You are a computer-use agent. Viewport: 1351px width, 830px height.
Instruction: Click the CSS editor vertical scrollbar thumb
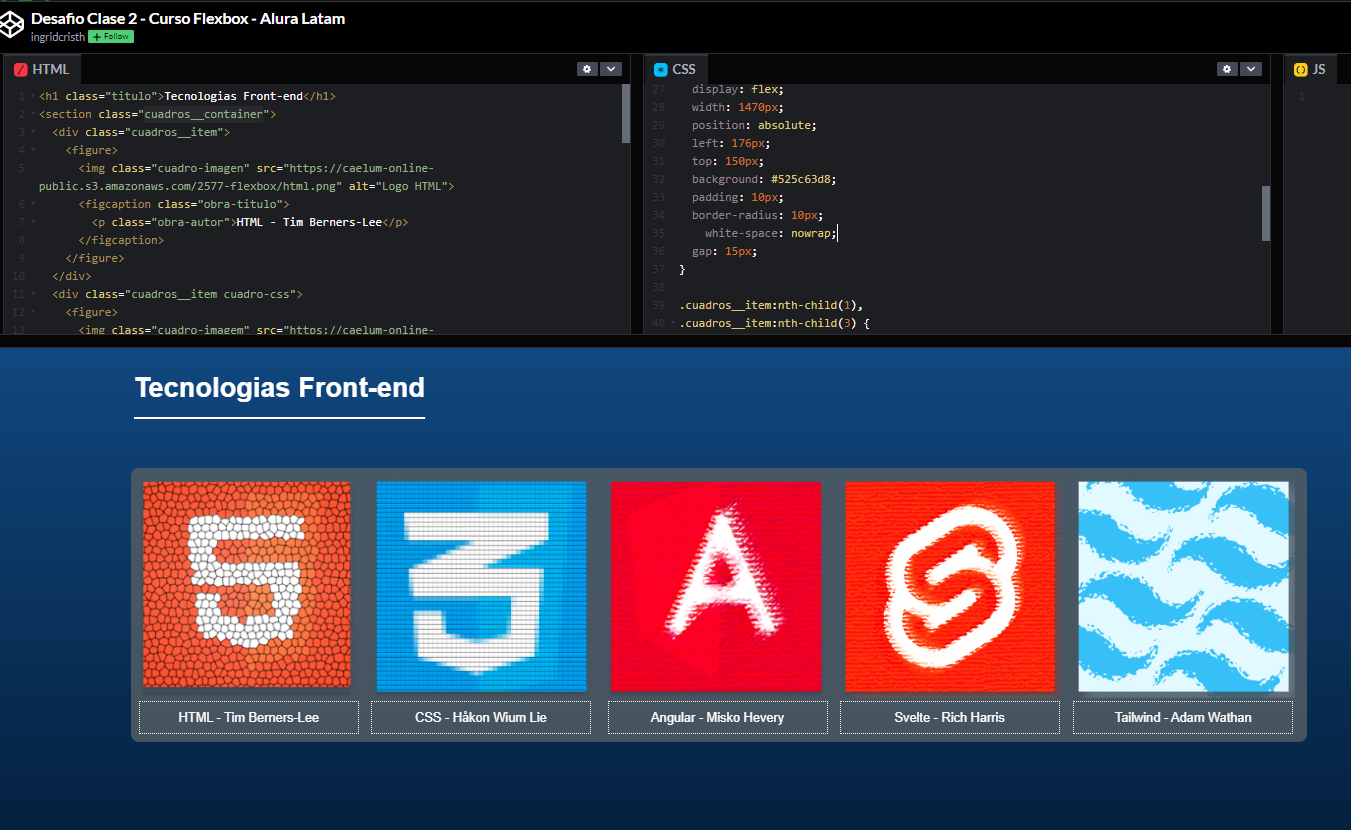(1266, 213)
